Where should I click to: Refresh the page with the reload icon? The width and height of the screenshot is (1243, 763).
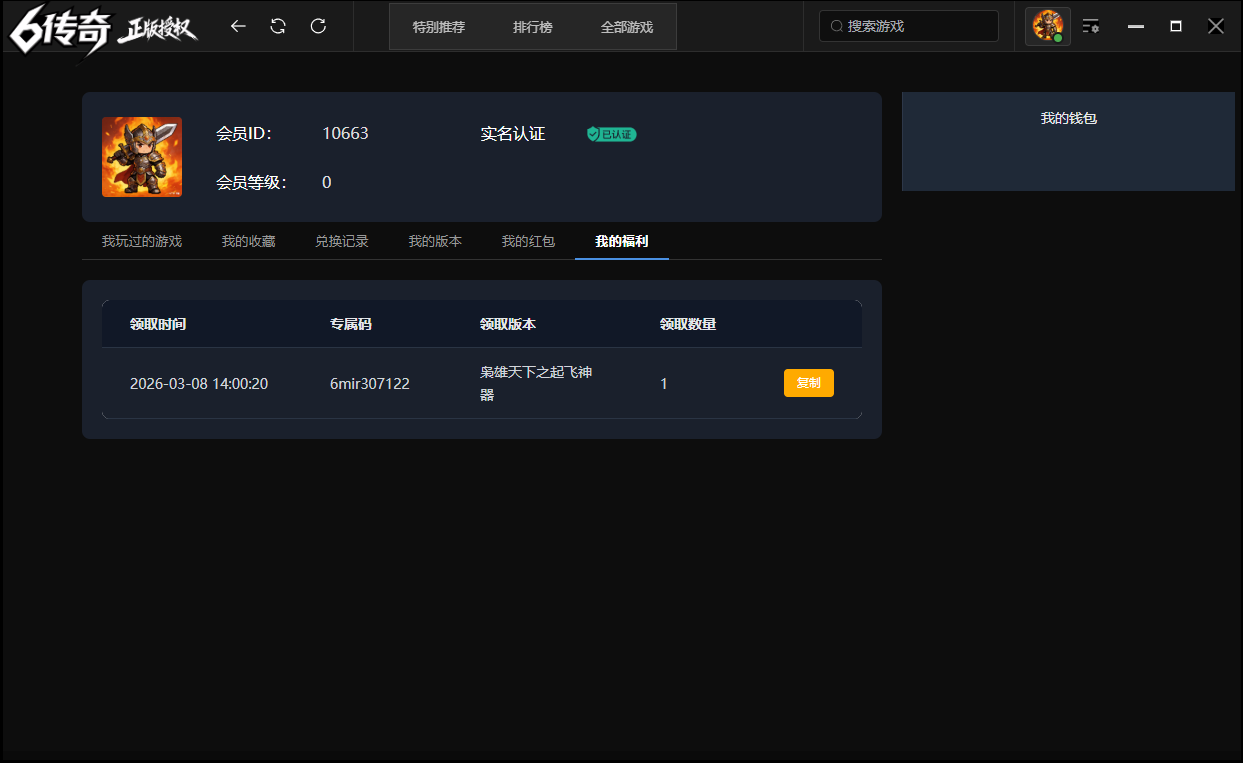click(x=318, y=26)
